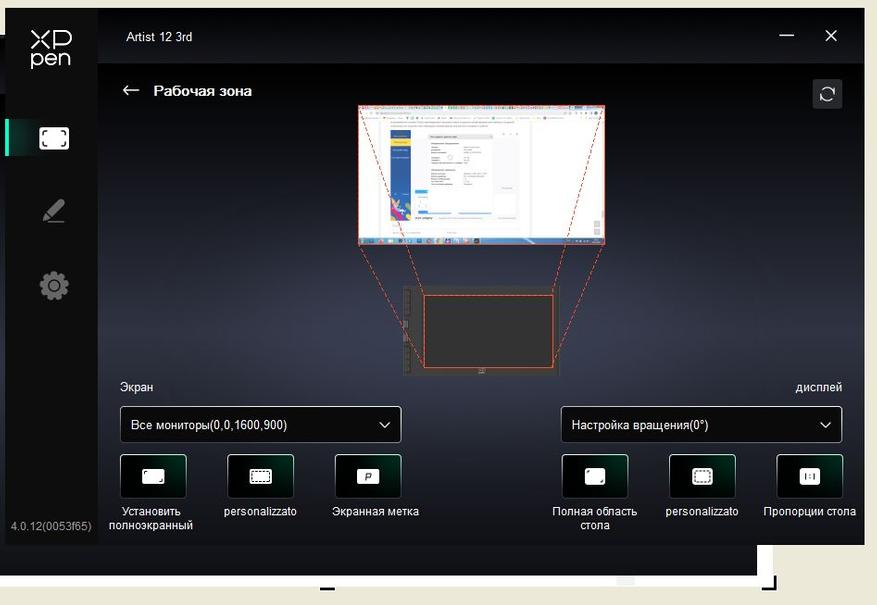The width and height of the screenshot is (877, 605).
Task: Click the XP-Pen logo
Action: (x=50, y=49)
